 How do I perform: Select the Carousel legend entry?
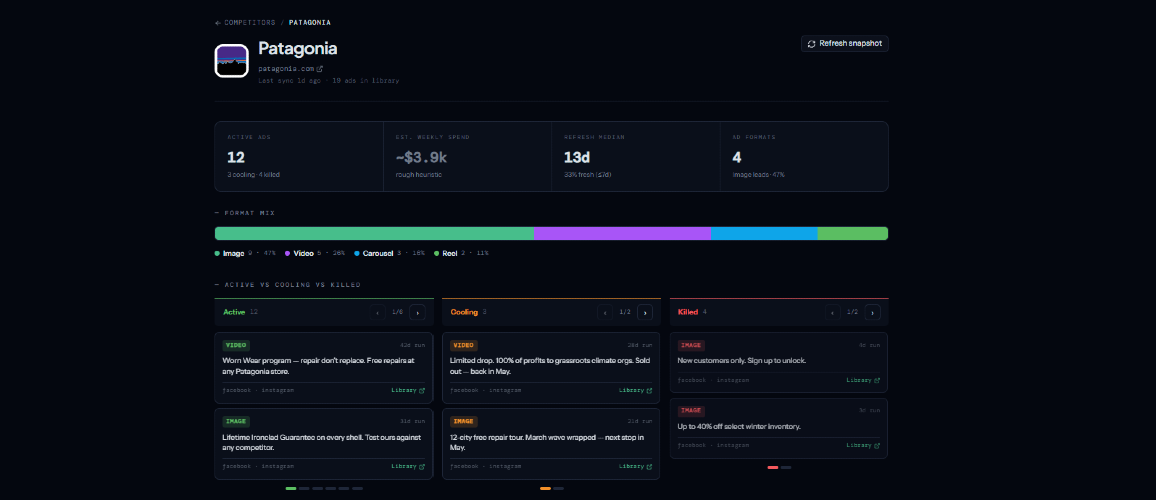pos(389,253)
